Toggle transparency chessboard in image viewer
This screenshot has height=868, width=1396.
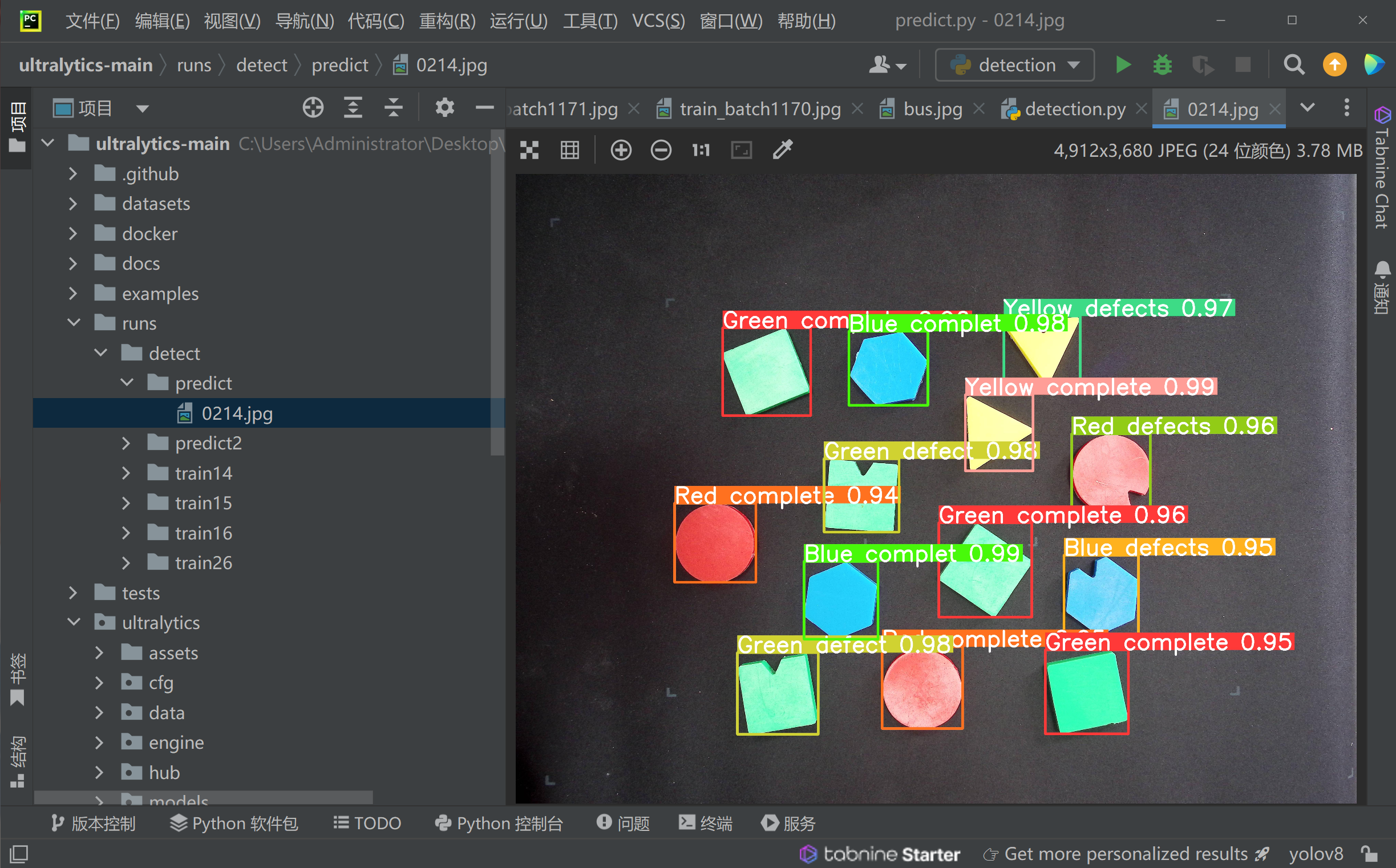click(529, 151)
